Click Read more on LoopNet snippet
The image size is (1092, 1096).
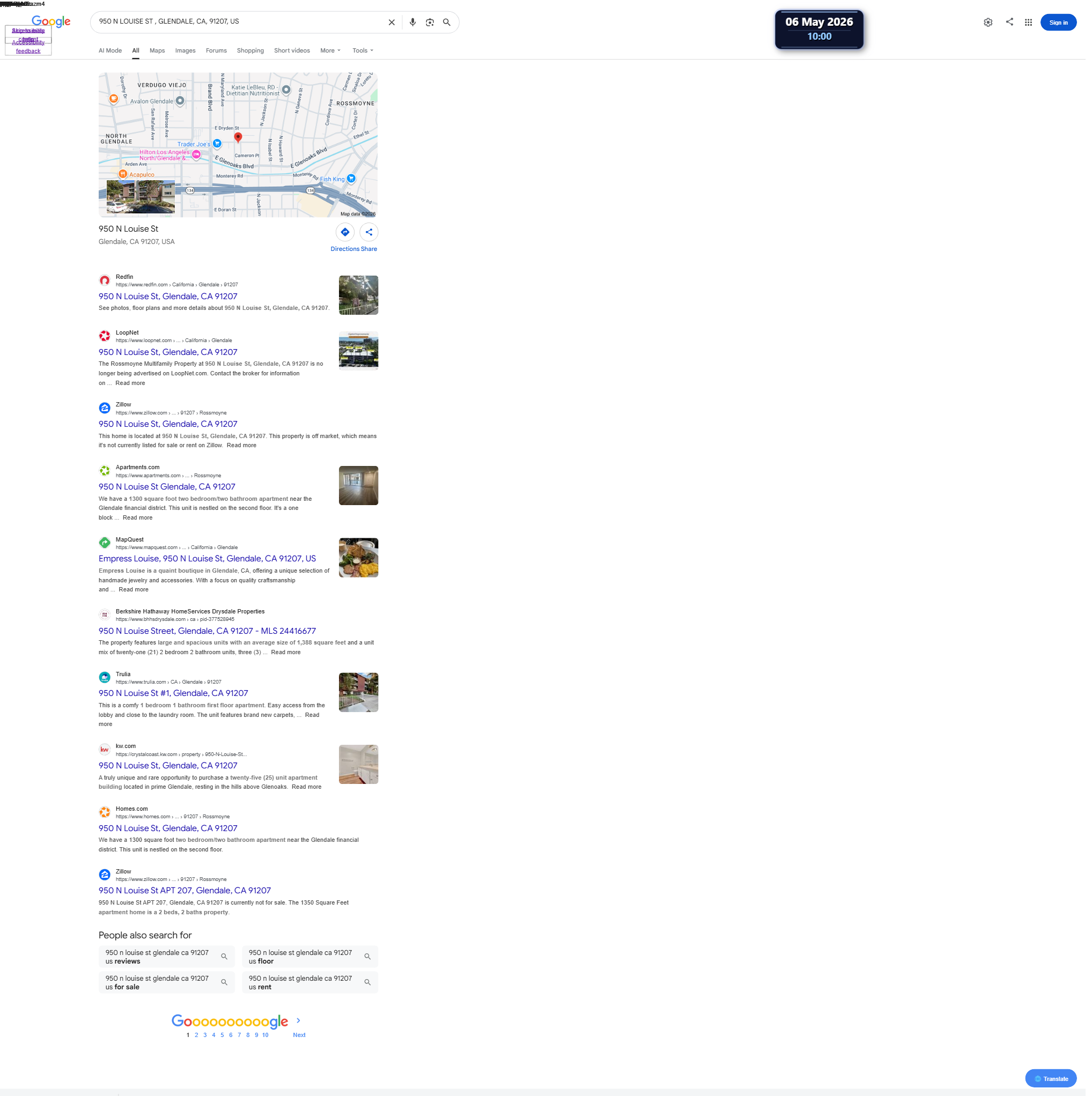[130, 383]
